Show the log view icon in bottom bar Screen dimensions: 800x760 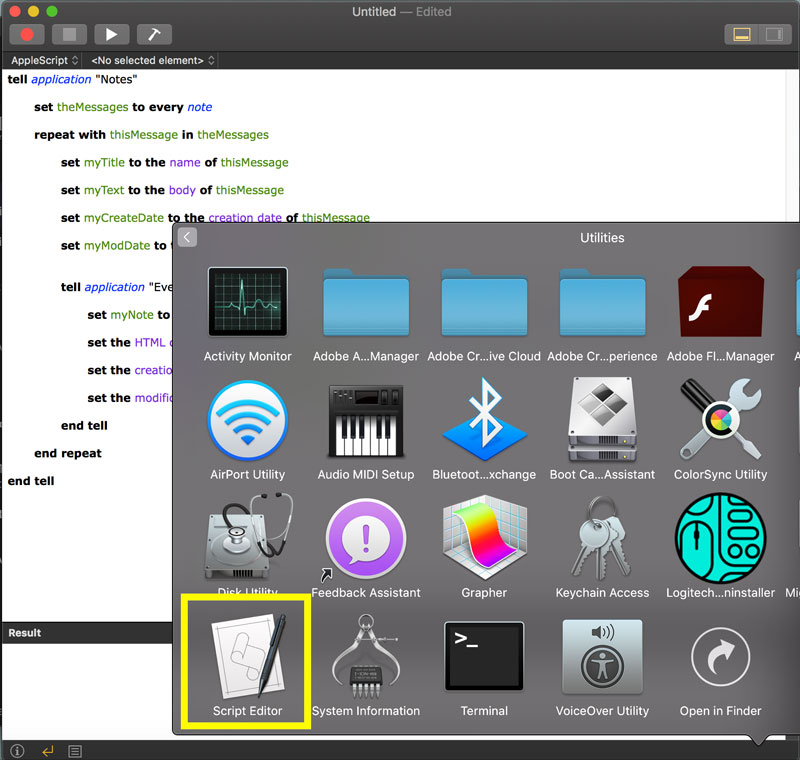pos(75,751)
